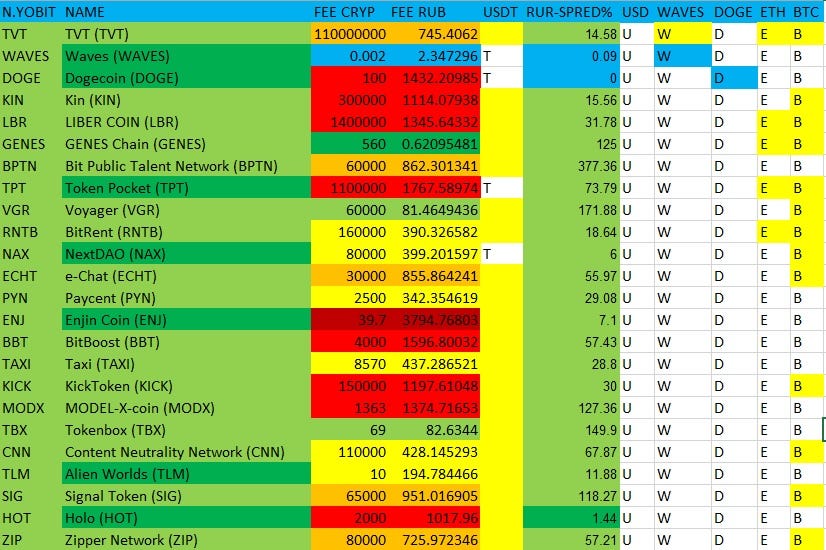Click the 'Zipper Network (ZIP)' cell
This screenshot has width=826, height=550.
click(x=186, y=539)
